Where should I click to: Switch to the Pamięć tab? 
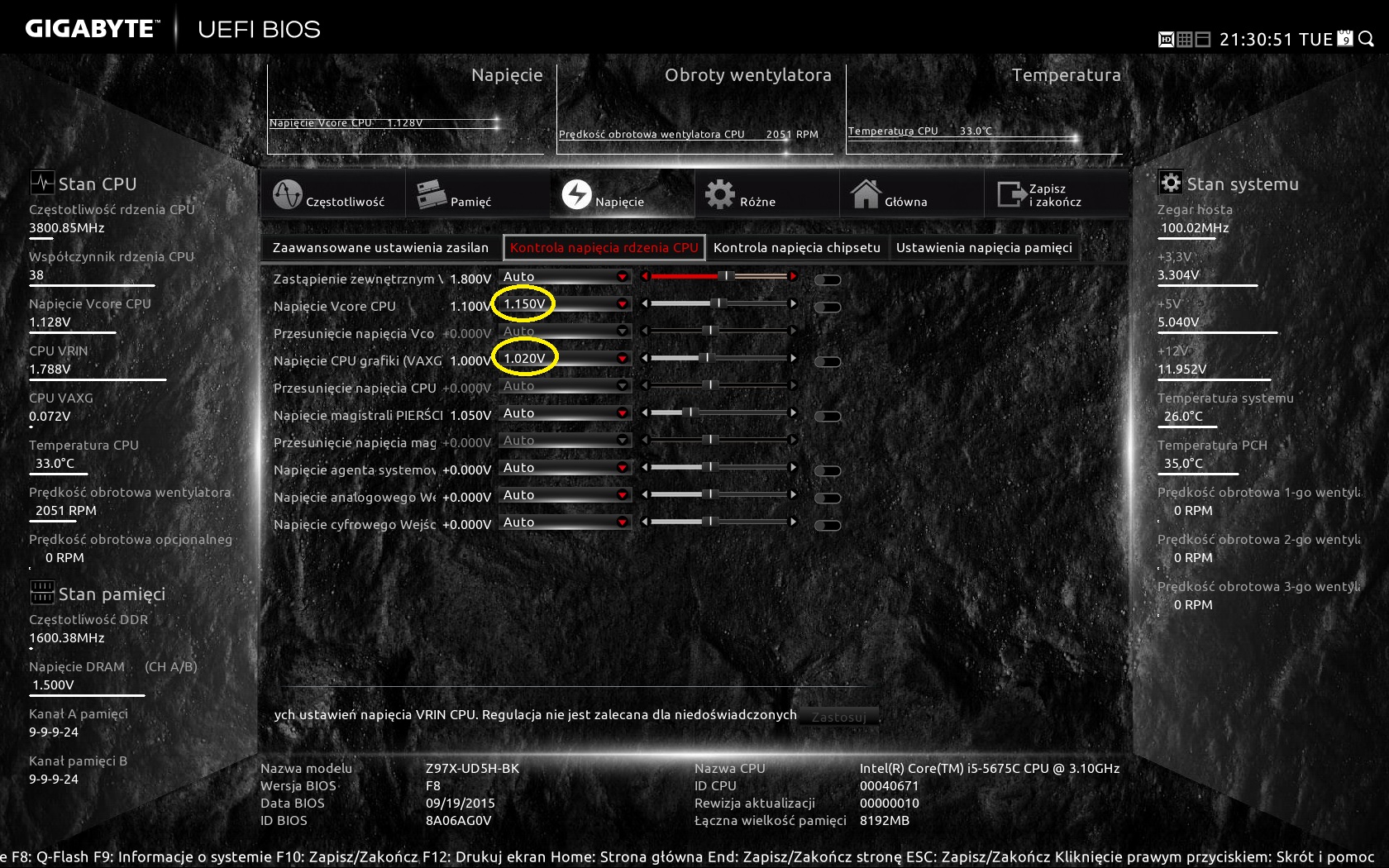(x=478, y=195)
